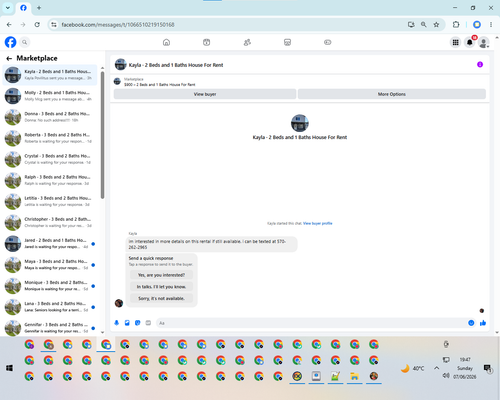The image size is (500, 400).
Task: Open Christopher's conversation in the list
Action: (50, 222)
